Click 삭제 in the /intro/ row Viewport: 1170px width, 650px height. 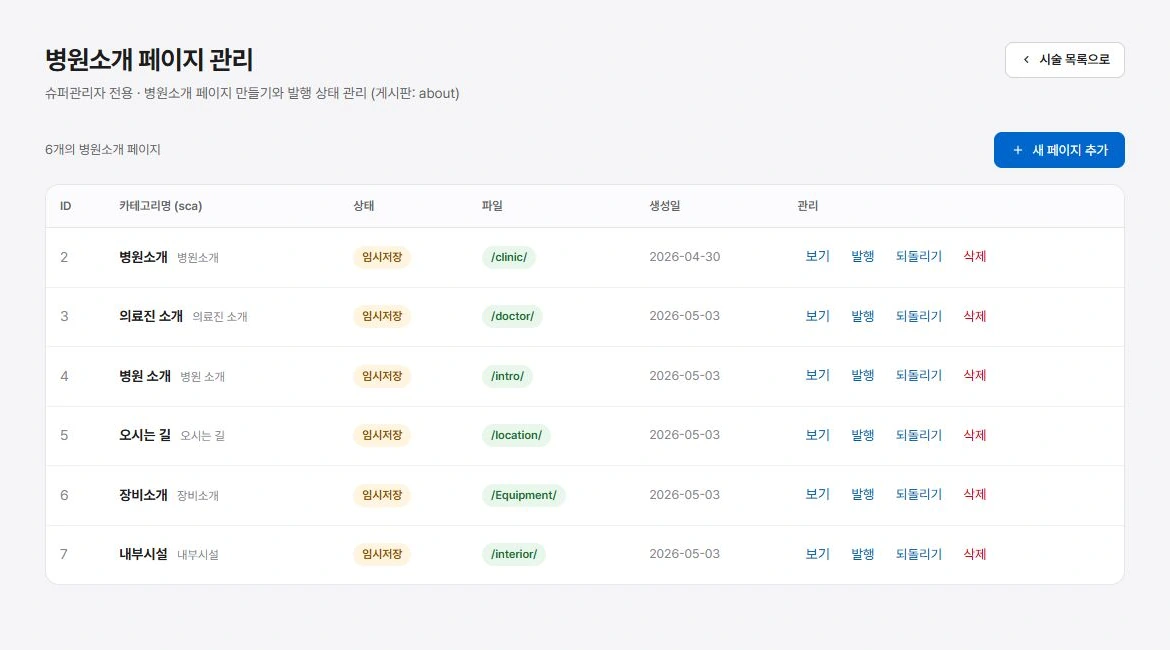click(975, 375)
